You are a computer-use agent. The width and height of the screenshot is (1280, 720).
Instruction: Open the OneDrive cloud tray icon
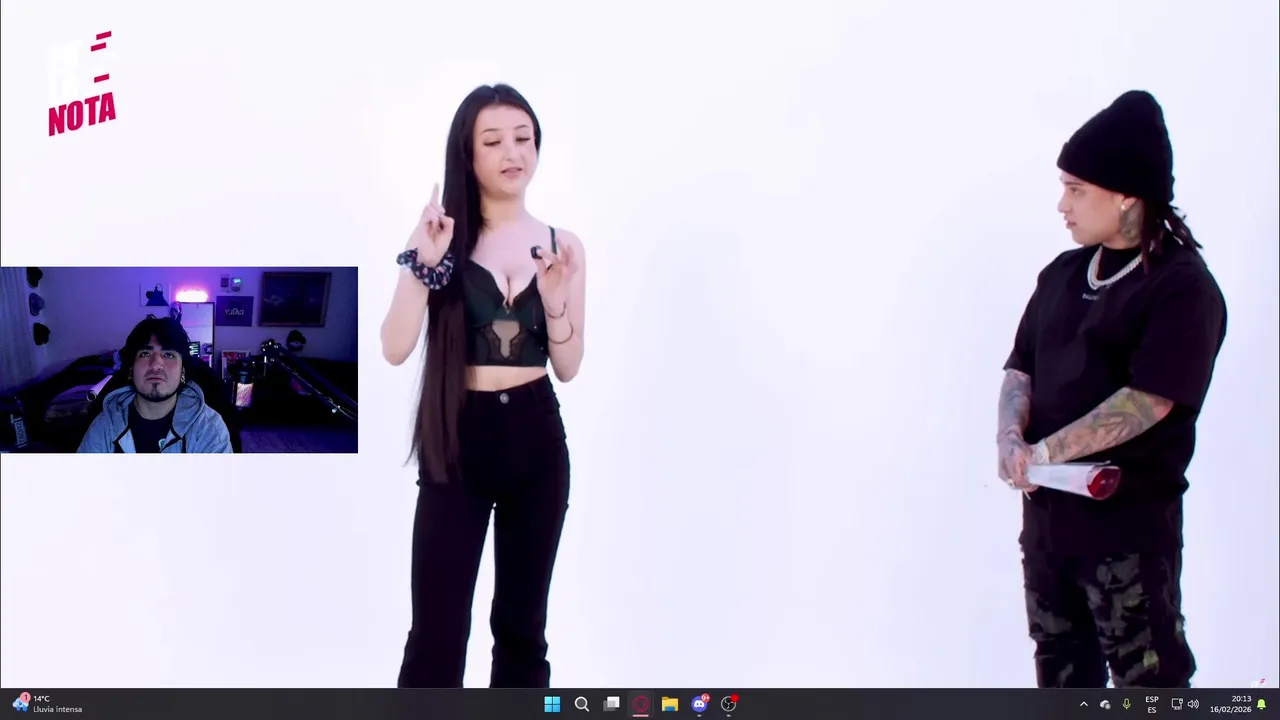1105,704
